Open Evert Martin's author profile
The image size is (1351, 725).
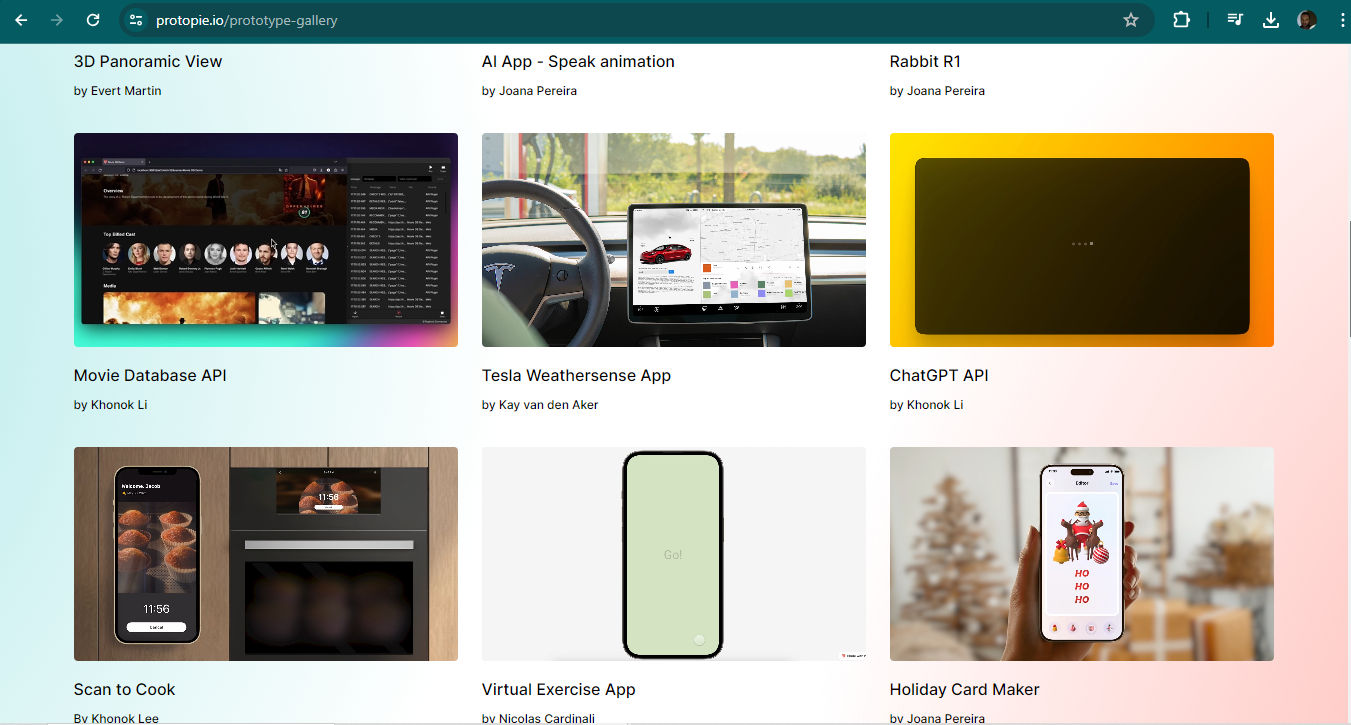126,90
